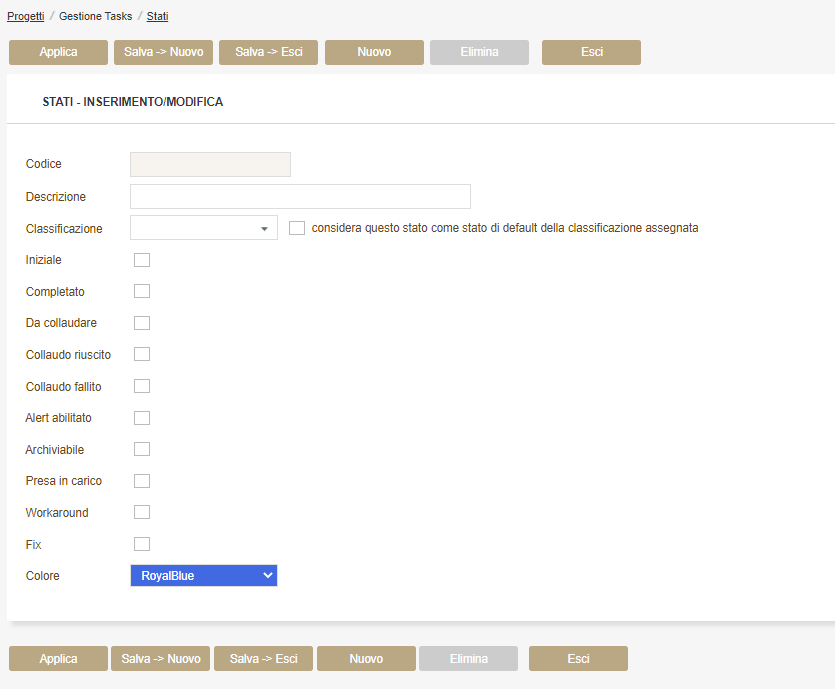This screenshot has height=689, width=835.
Task: Open the Stati breadcrumb link
Action: 157,17
